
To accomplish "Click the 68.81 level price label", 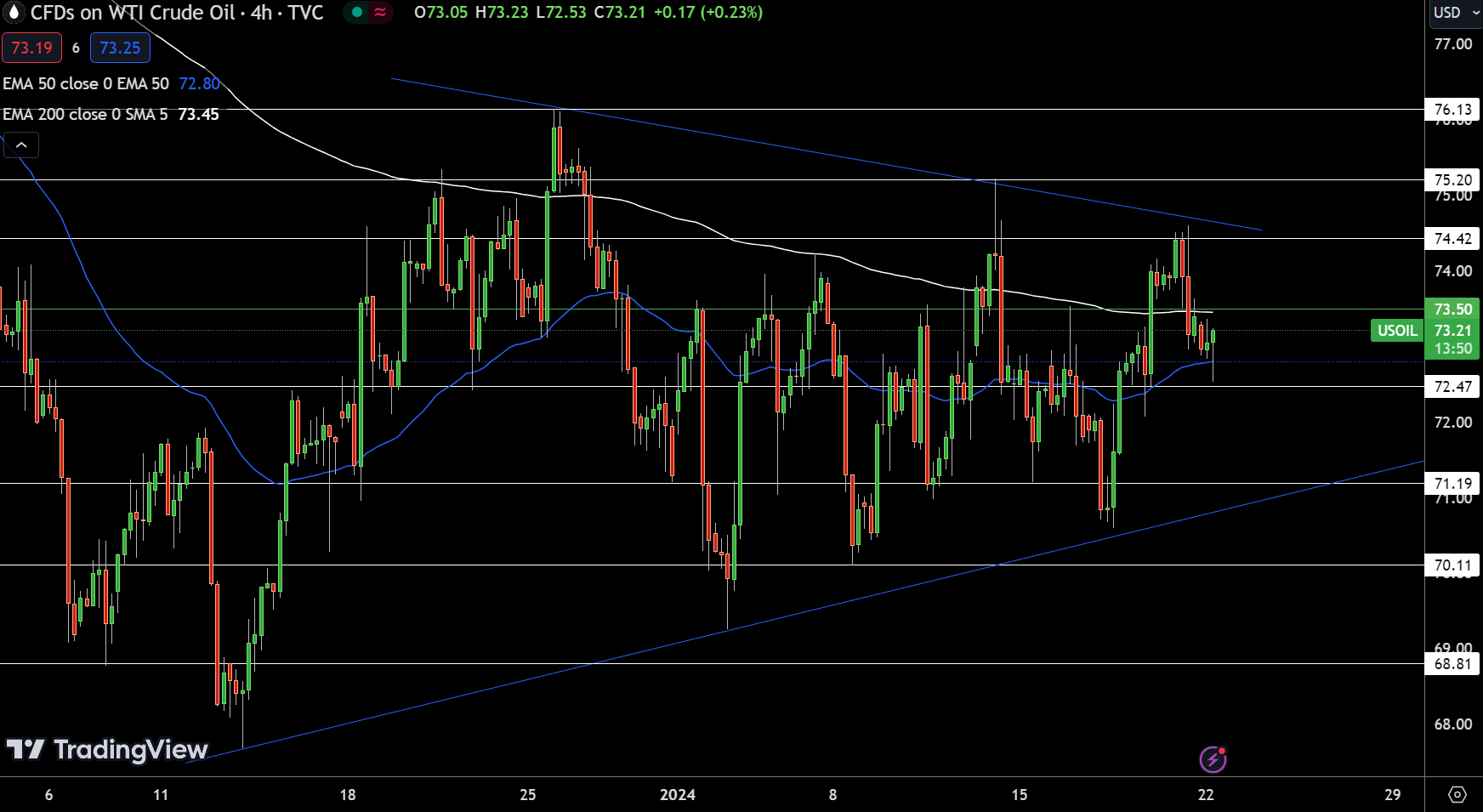I will (x=1452, y=663).
